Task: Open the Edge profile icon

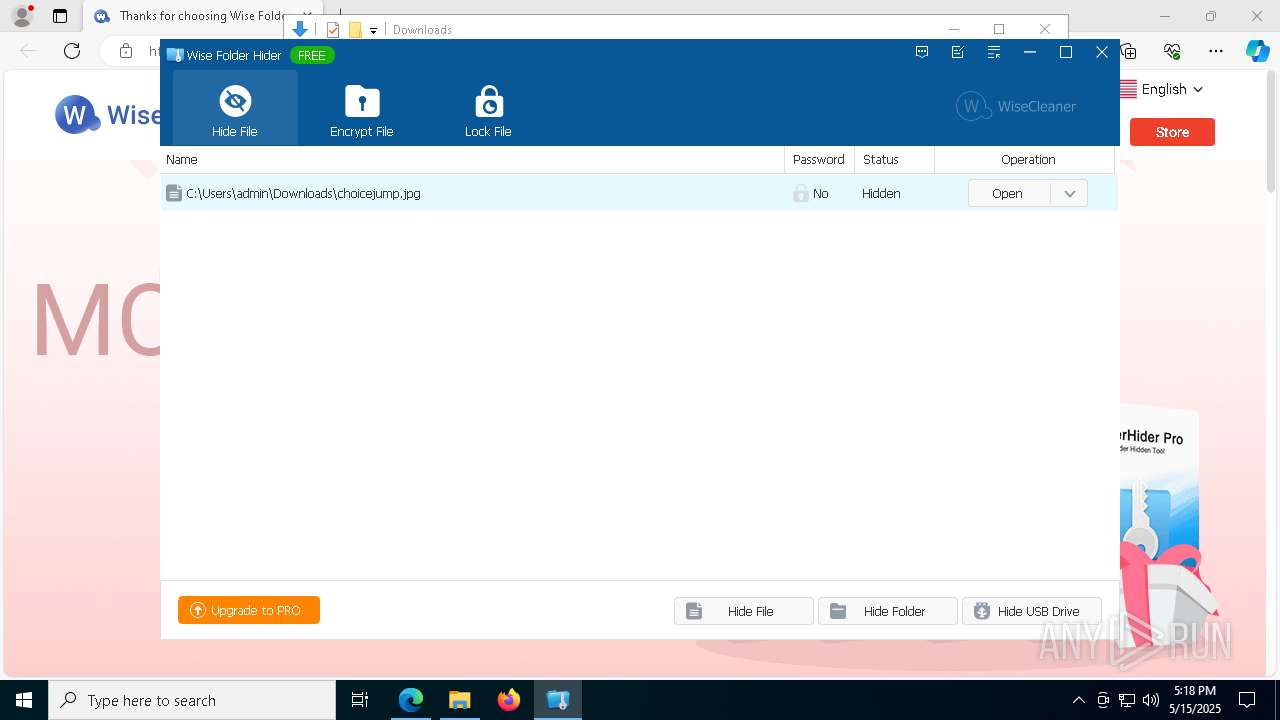Action: (22, 16)
